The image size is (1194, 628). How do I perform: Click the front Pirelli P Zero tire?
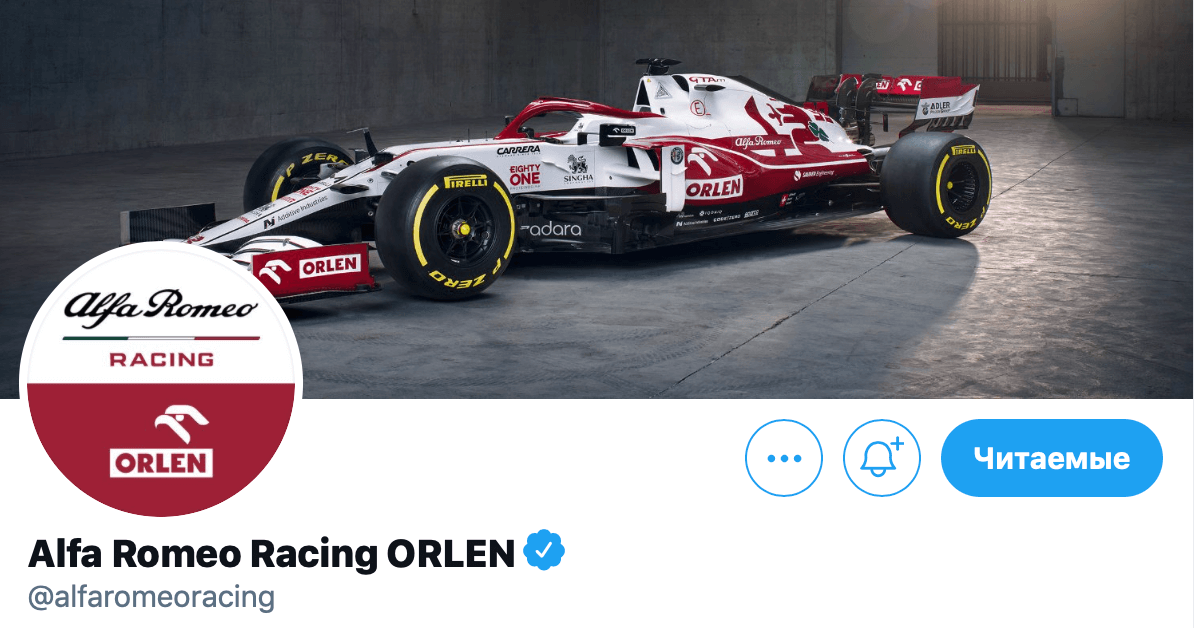446,228
